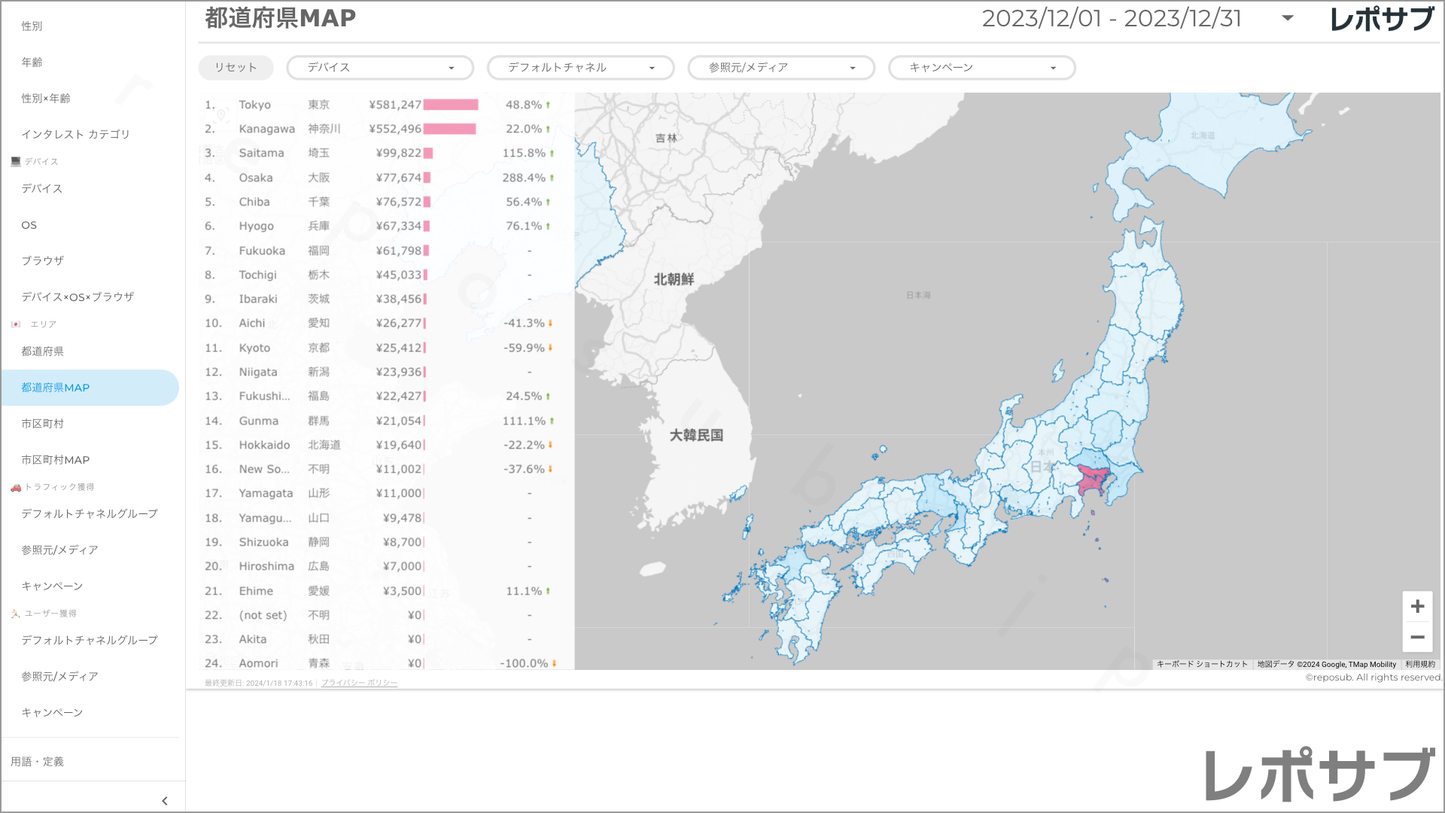The image size is (1445, 813).
Task: Open the date range picker dropdown
Action: pyautogui.click(x=1287, y=19)
